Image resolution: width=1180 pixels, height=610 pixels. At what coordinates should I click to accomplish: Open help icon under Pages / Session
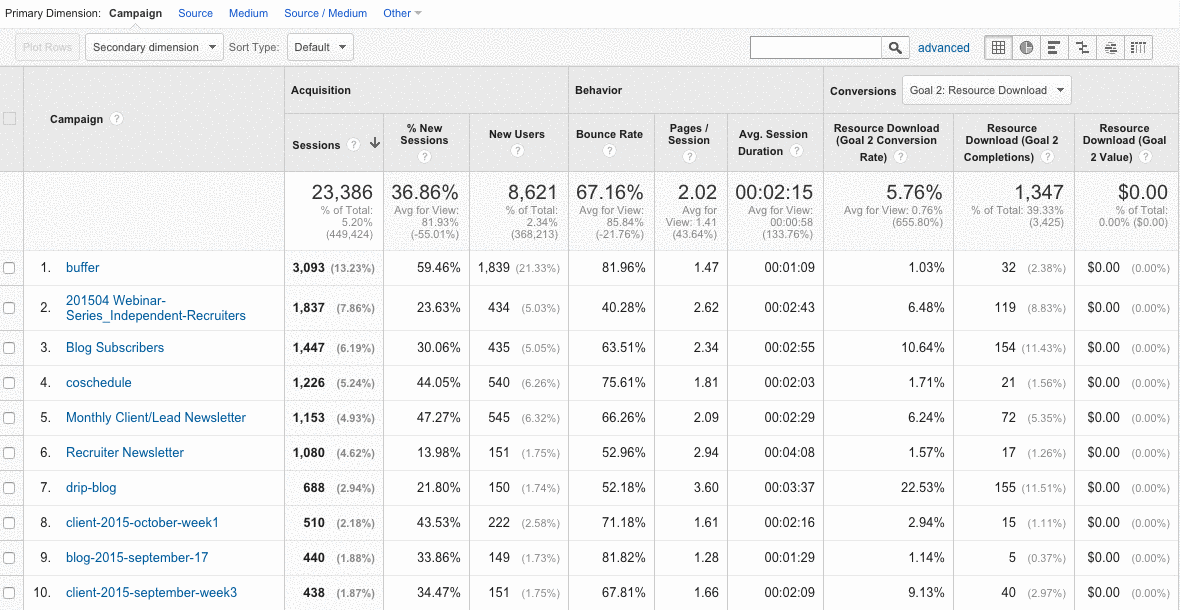pyautogui.click(x=689, y=156)
